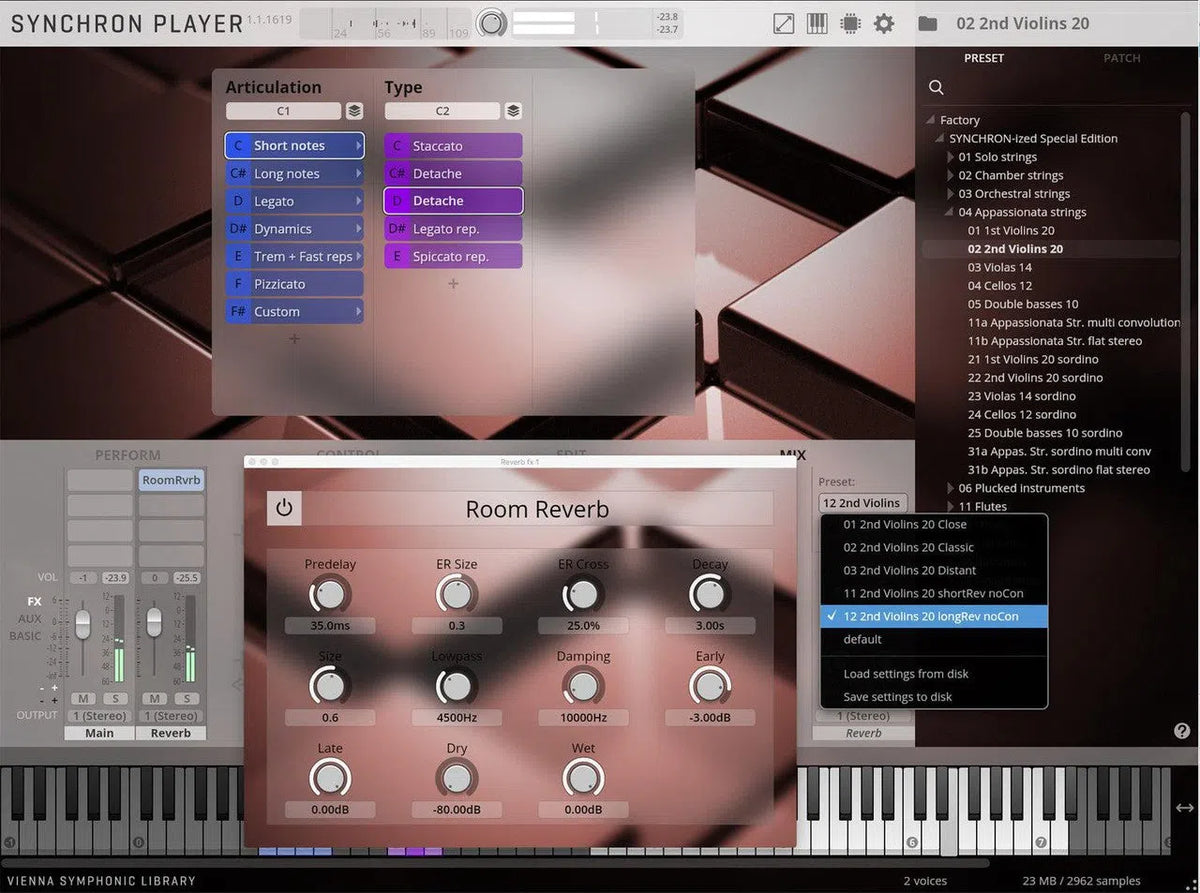Image resolution: width=1200 pixels, height=893 pixels.
Task: Click the help question mark at bottom right
Action: (1182, 731)
